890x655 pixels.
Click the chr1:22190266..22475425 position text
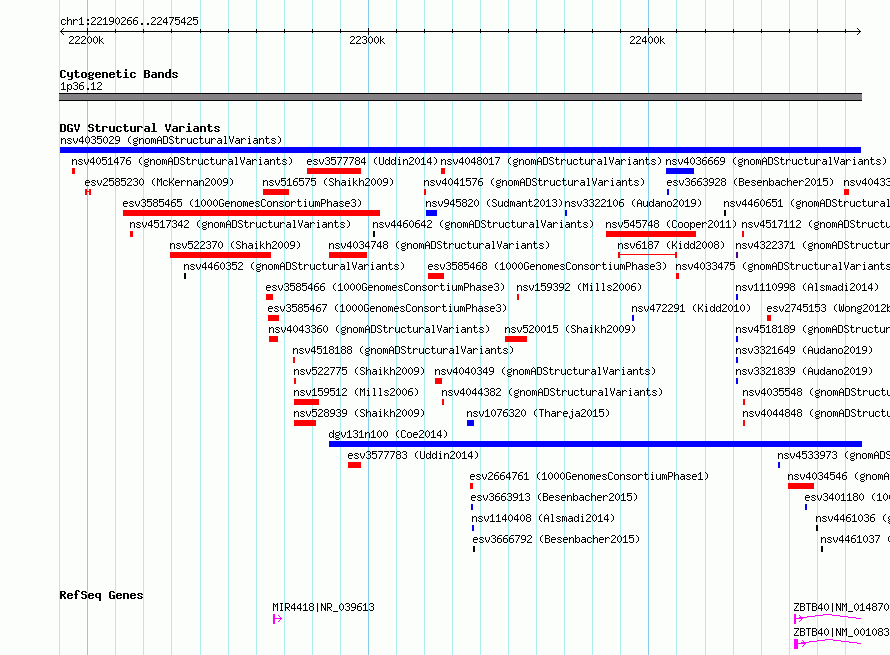pos(129,22)
